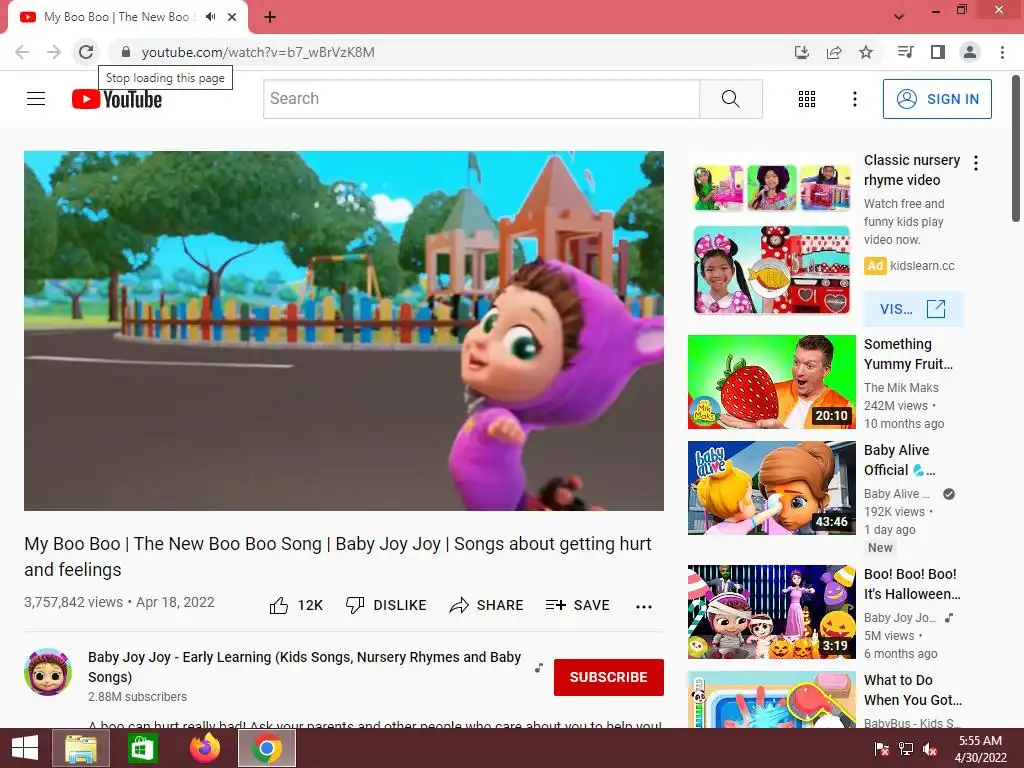Click the red SUBSCRIBE button
Screen dimensions: 1024x768
point(609,677)
